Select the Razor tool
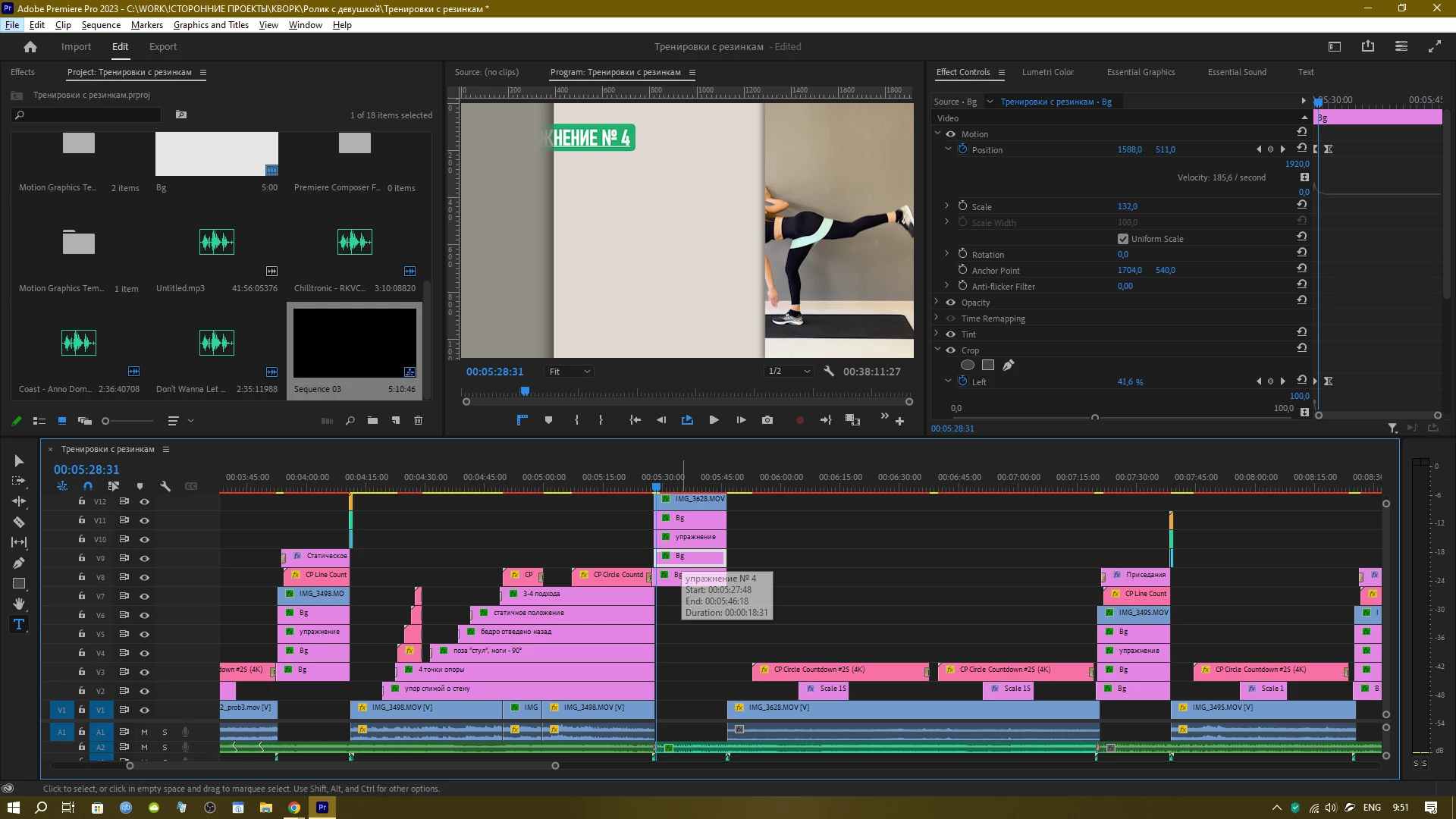 (19, 522)
